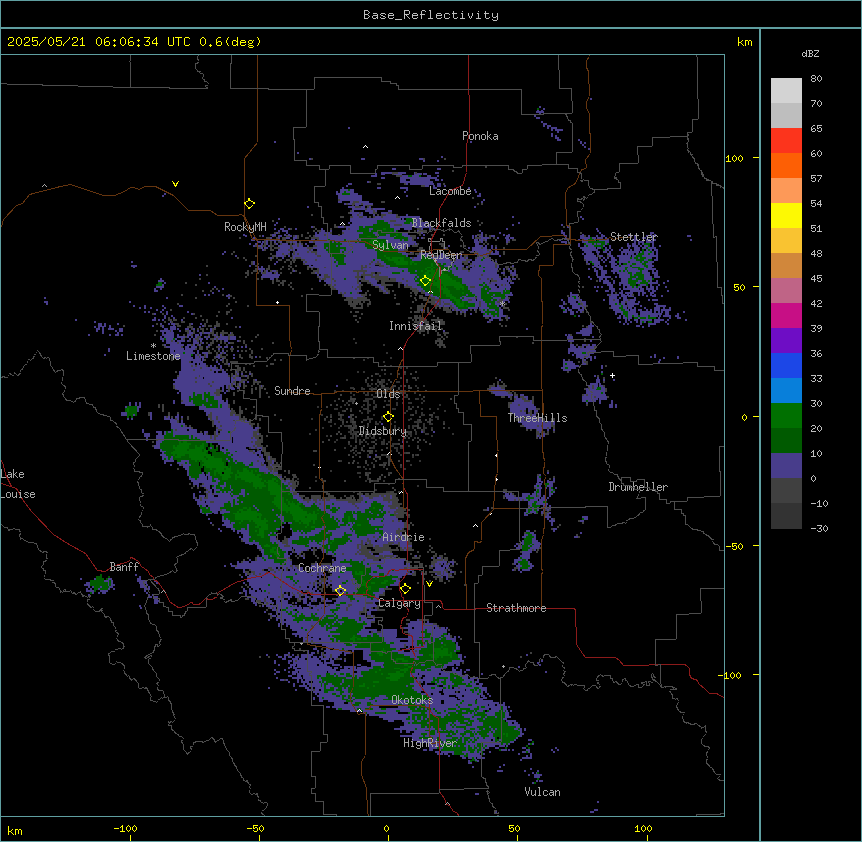Screen dimensions: 862x842
Task: Click the Stettler label
Action: point(633,237)
